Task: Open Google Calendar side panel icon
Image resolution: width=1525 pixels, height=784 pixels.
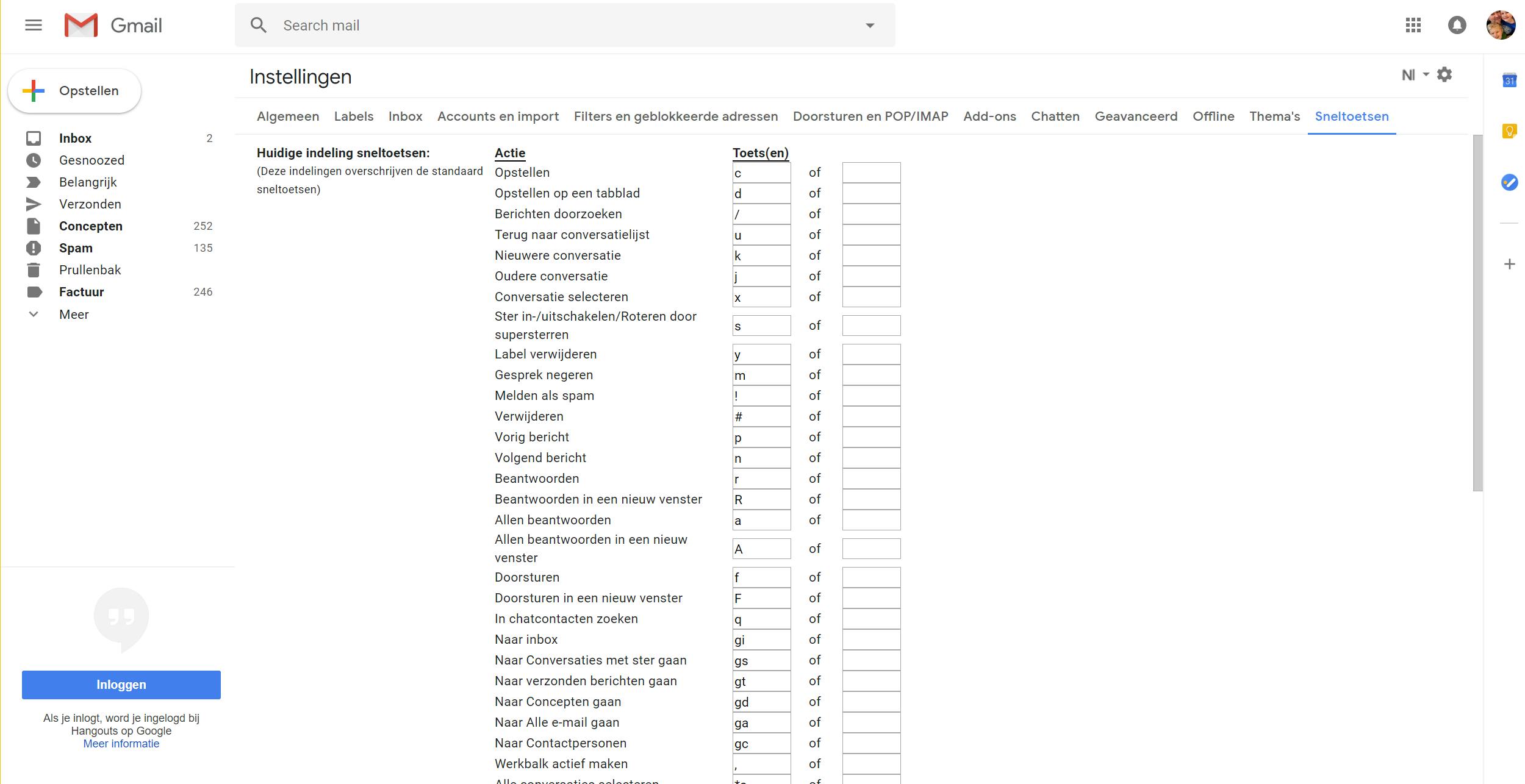Action: pos(1509,80)
